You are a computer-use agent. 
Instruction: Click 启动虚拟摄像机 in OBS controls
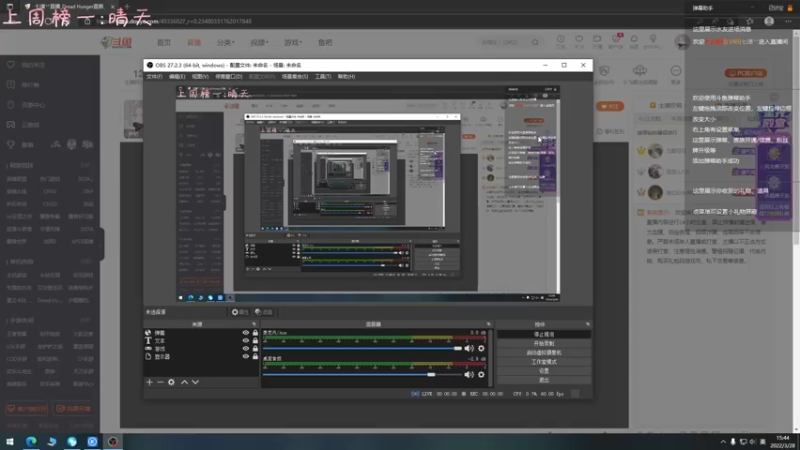(x=544, y=353)
